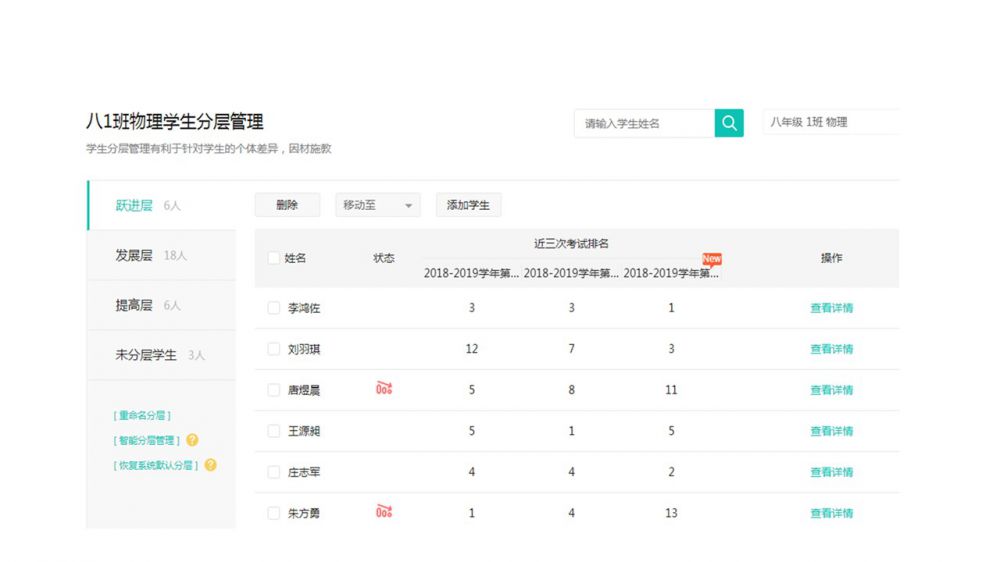
Task: Click the New badge on exam column
Action: (x=711, y=259)
